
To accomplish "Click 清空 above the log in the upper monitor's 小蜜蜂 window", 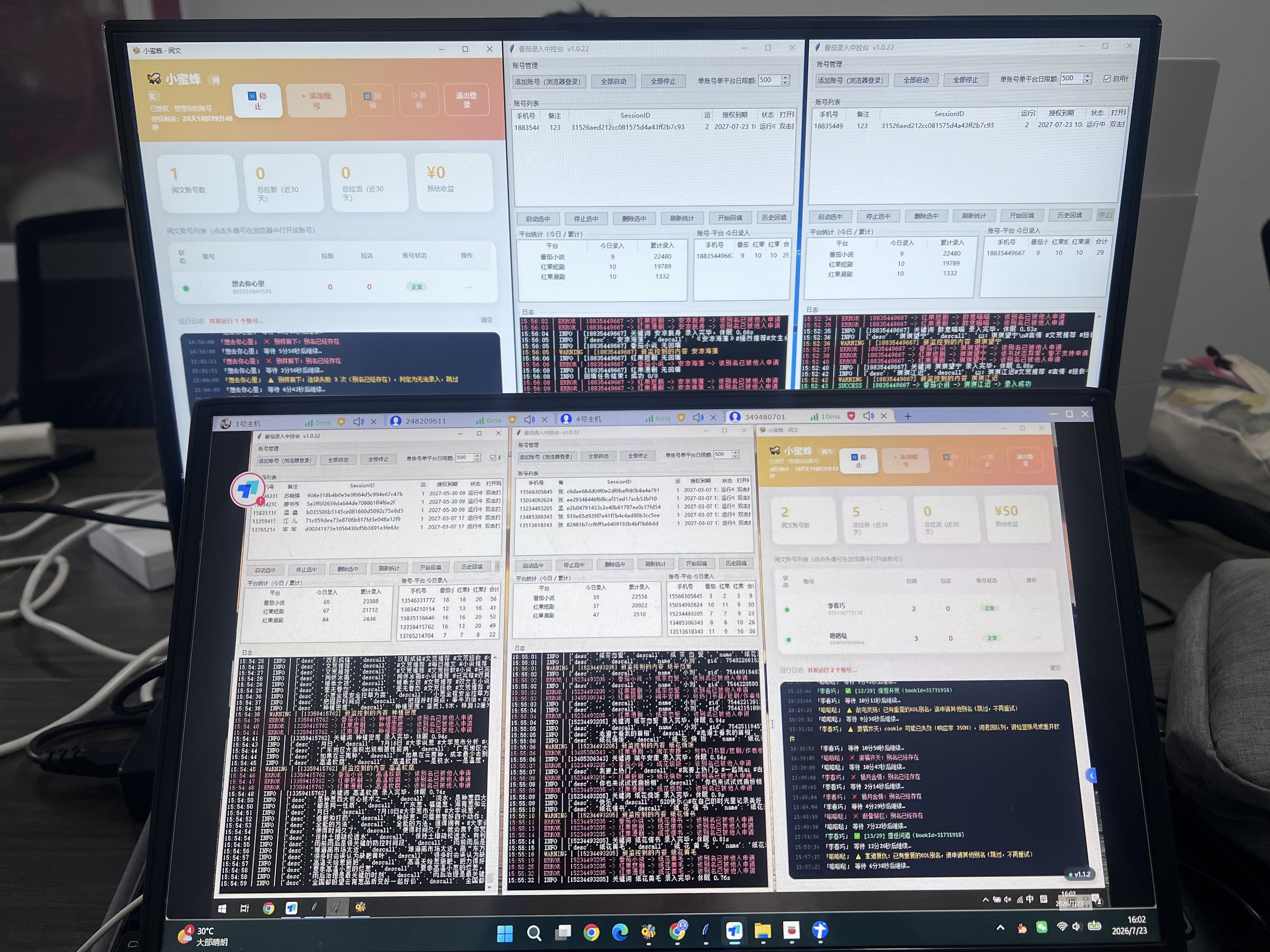I will (486, 320).
